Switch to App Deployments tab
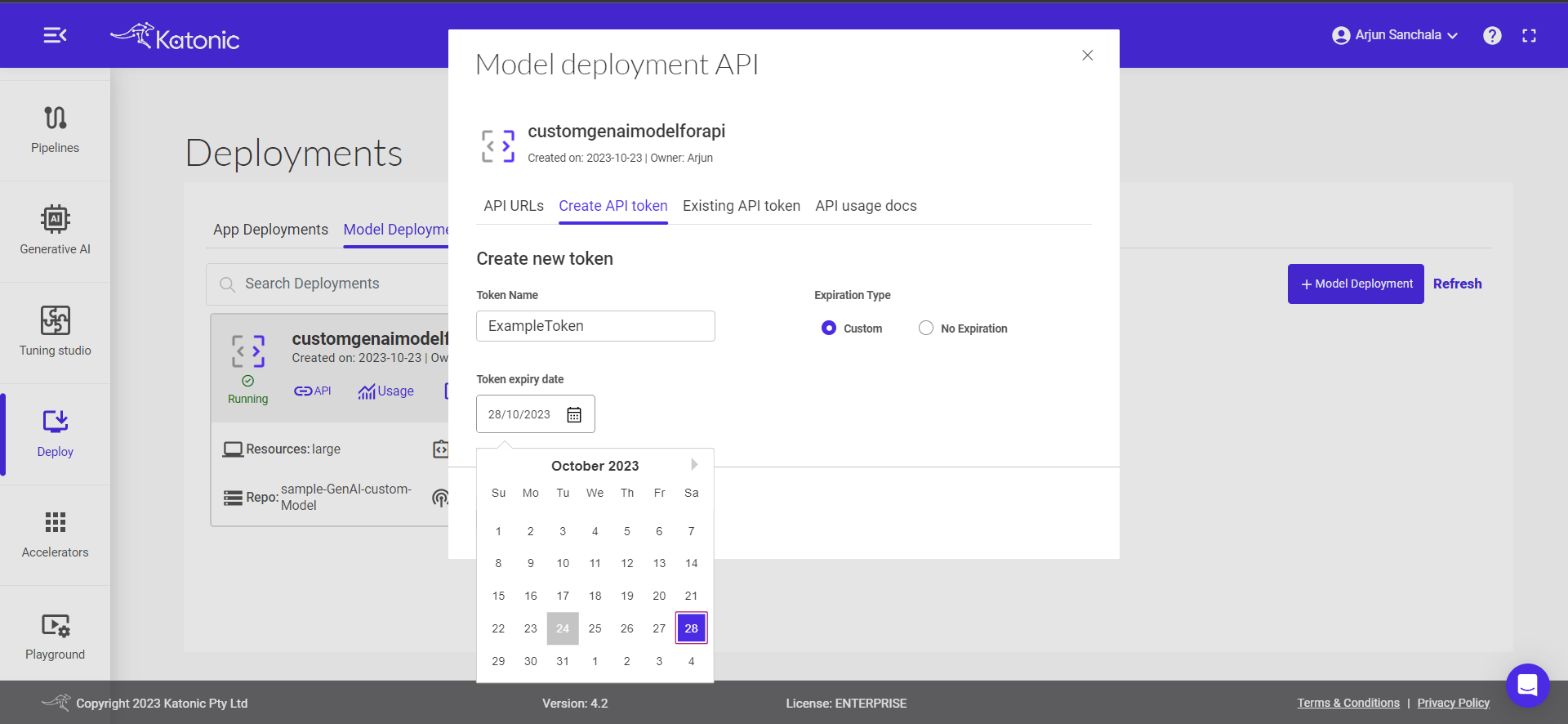The width and height of the screenshot is (1568, 724). tap(270, 230)
